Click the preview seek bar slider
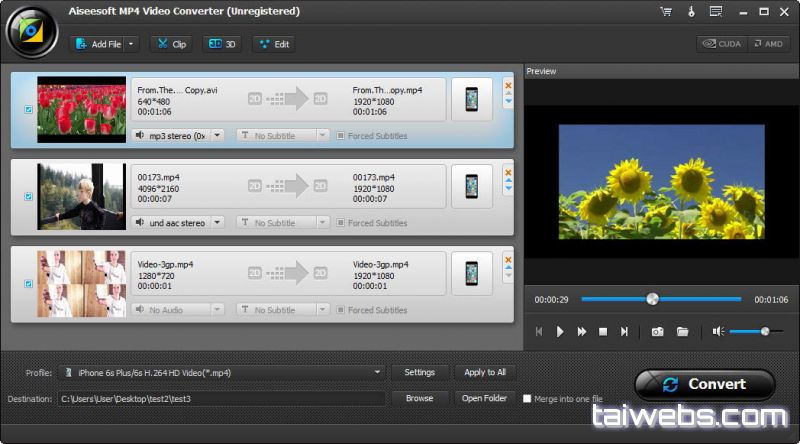 pyautogui.click(x=652, y=299)
